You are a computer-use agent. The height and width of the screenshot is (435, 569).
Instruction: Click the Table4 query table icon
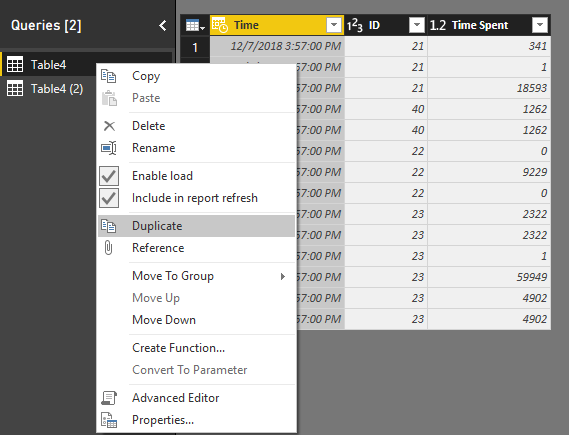pos(15,64)
